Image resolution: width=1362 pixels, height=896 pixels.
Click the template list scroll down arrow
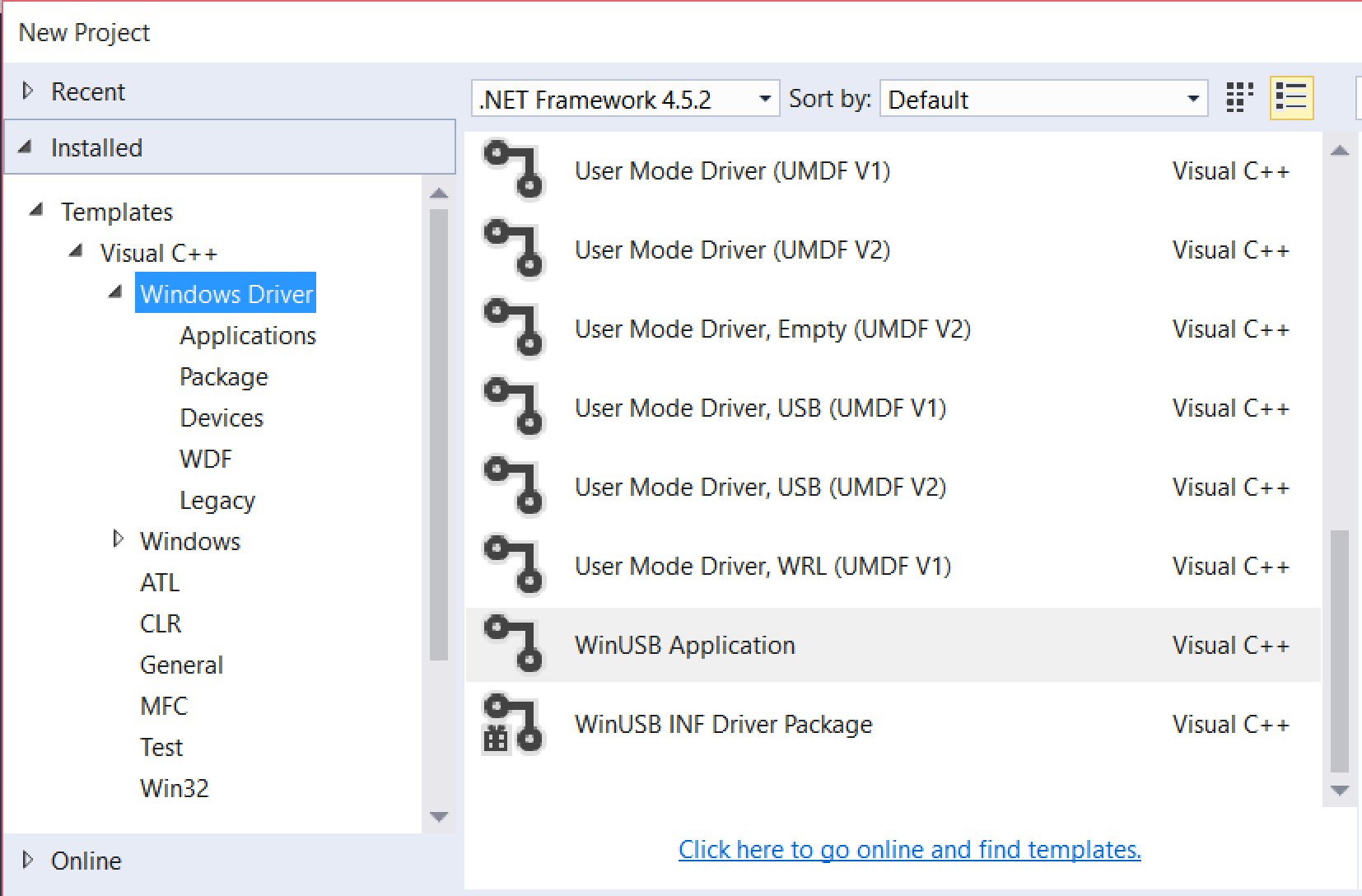pos(1340,791)
